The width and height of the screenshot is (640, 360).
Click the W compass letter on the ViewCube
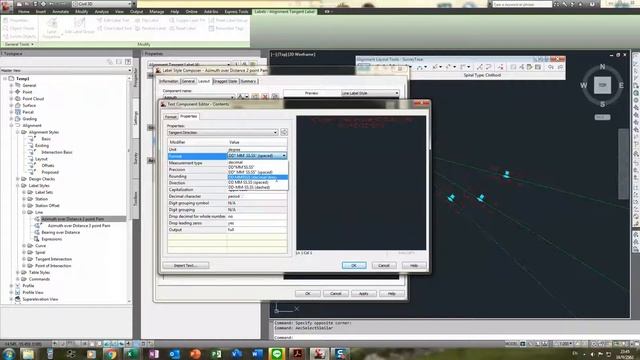(x=584, y=85)
